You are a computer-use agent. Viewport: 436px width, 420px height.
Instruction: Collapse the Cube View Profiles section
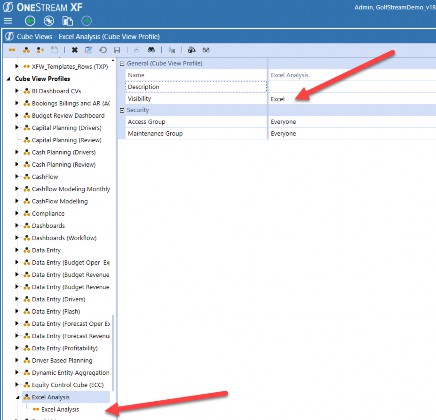pos(9,79)
